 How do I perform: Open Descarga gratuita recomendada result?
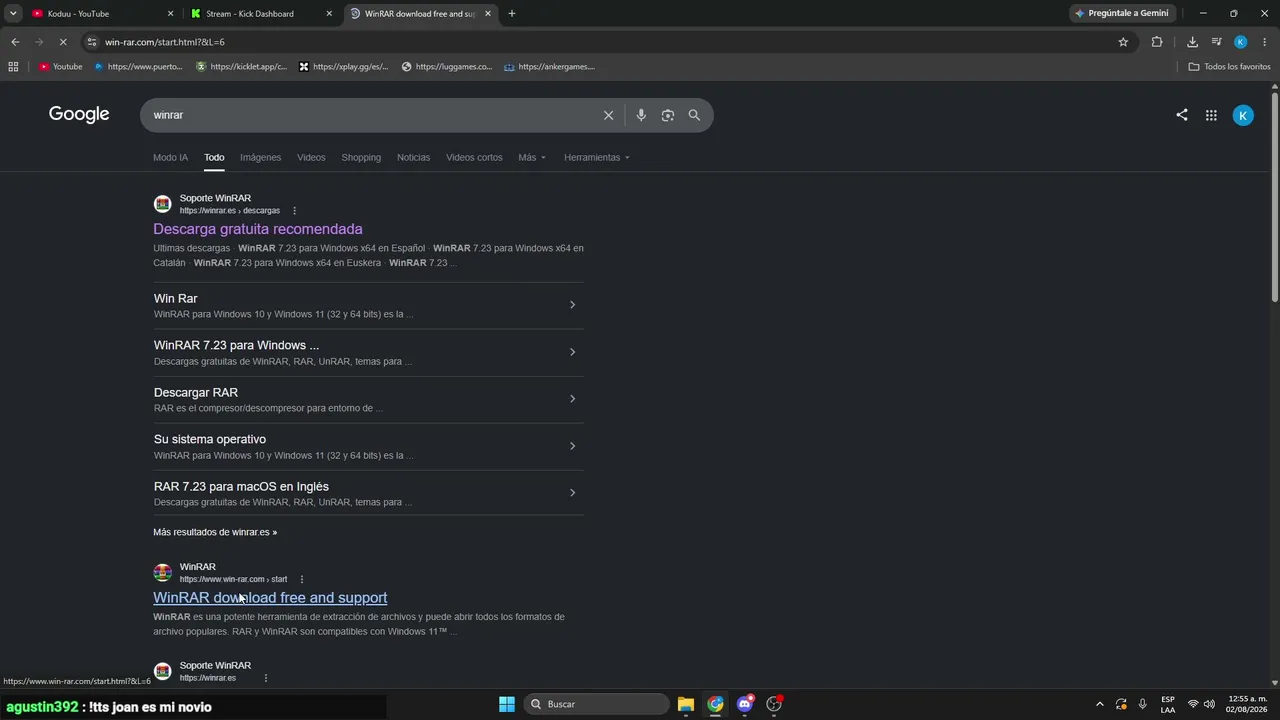[x=258, y=229]
